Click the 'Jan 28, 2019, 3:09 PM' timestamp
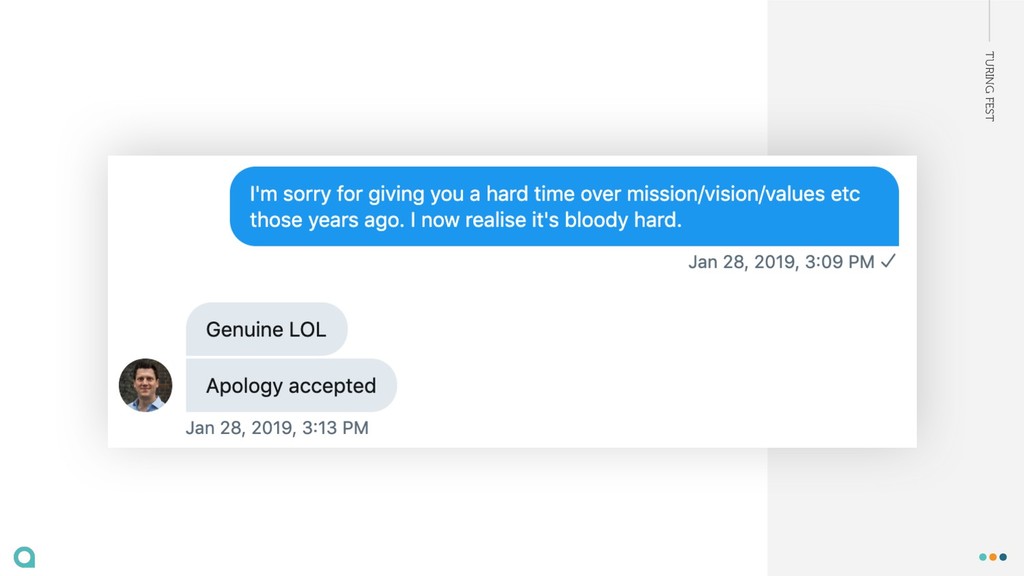This screenshot has height=576, width=1024. tap(781, 262)
